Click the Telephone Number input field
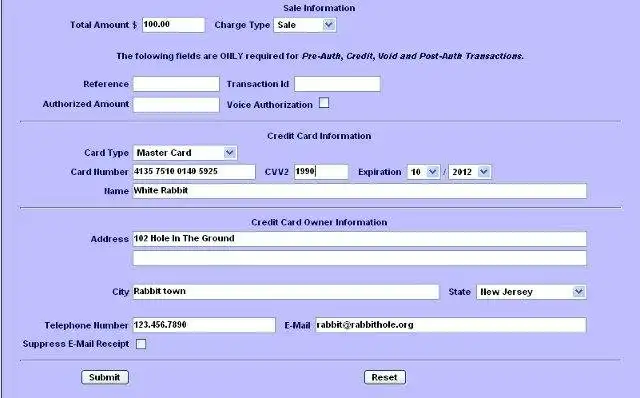The height and width of the screenshot is (398, 640). pos(204,325)
